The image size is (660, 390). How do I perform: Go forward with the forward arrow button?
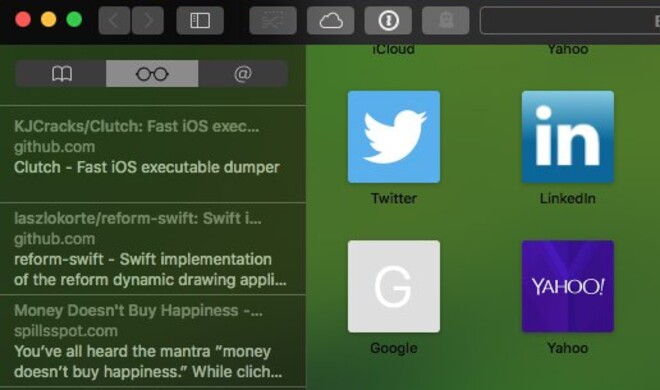[148, 20]
